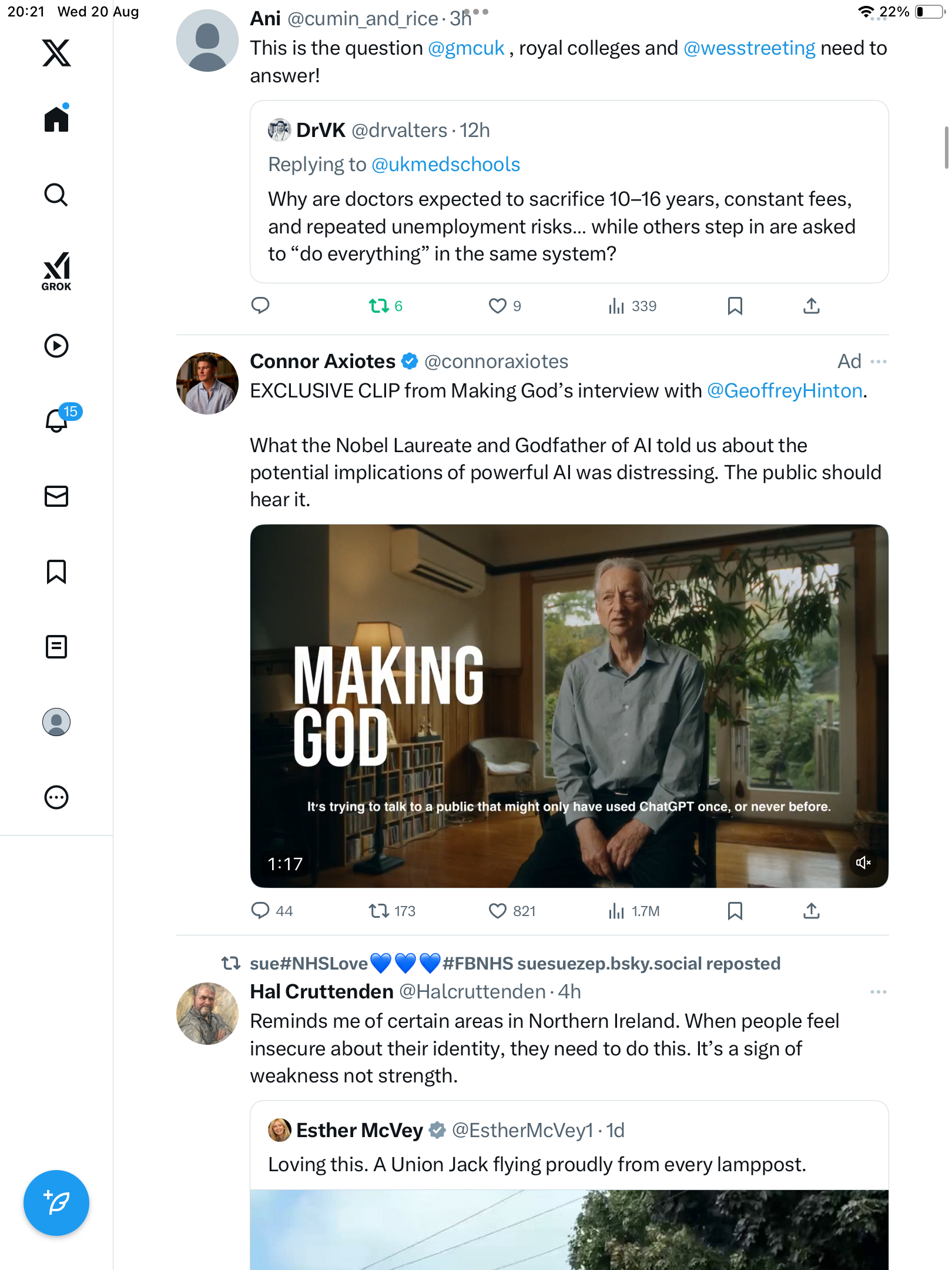Open Search in the sidebar
The image size is (952, 1270).
56,195
